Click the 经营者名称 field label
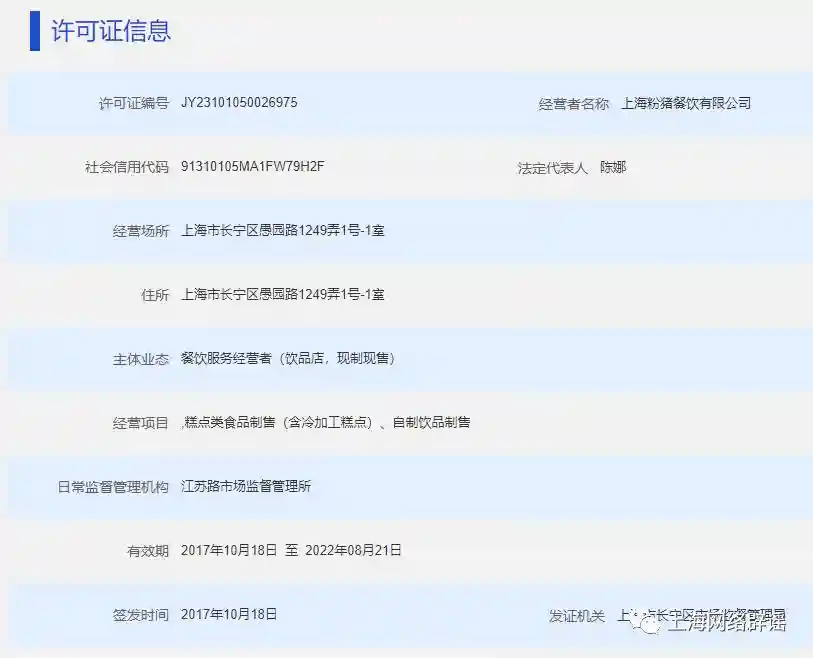Screen dimensions: 813x658 (573, 103)
